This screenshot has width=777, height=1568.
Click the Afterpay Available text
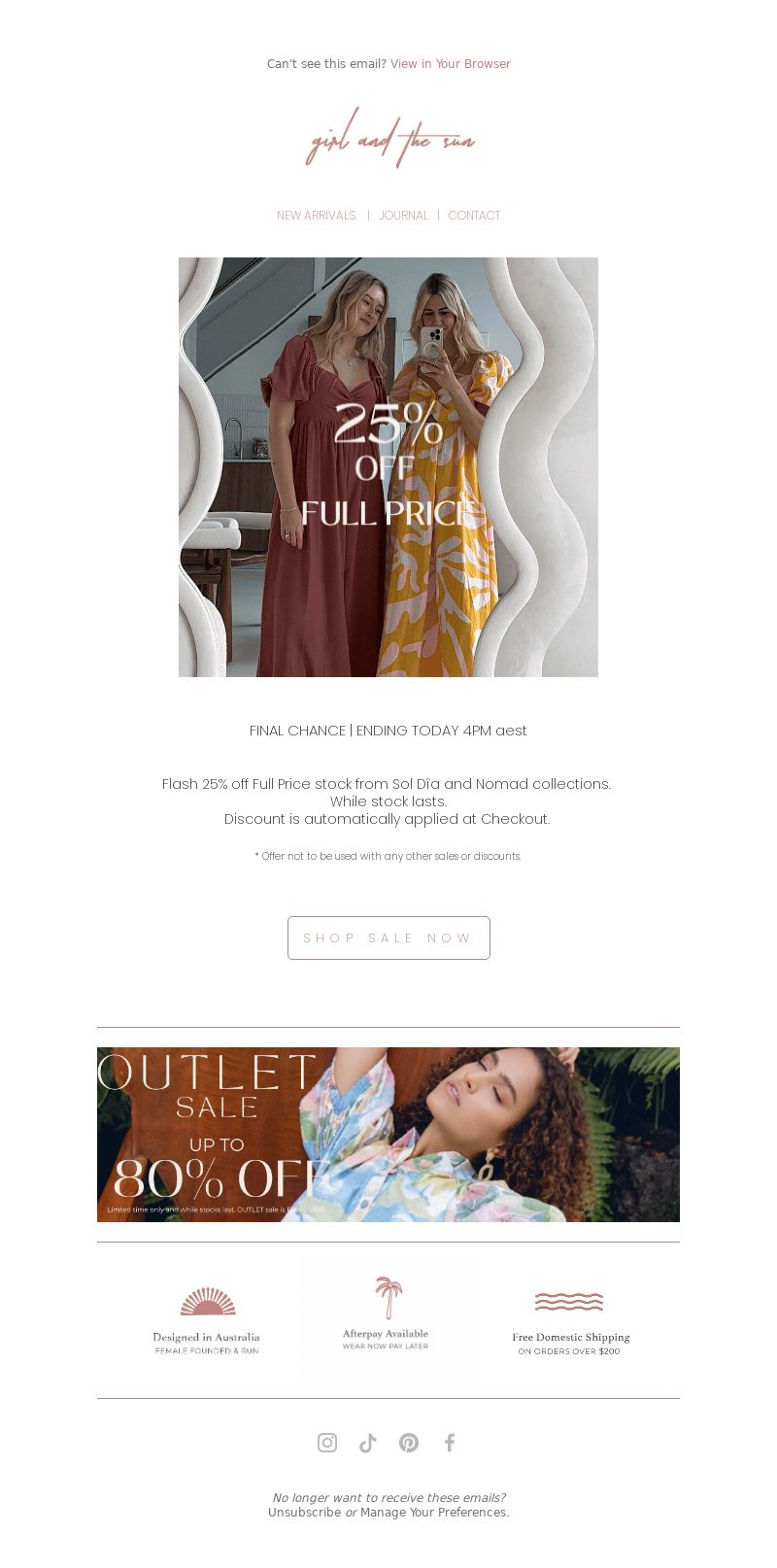[x=386, y=1334]
